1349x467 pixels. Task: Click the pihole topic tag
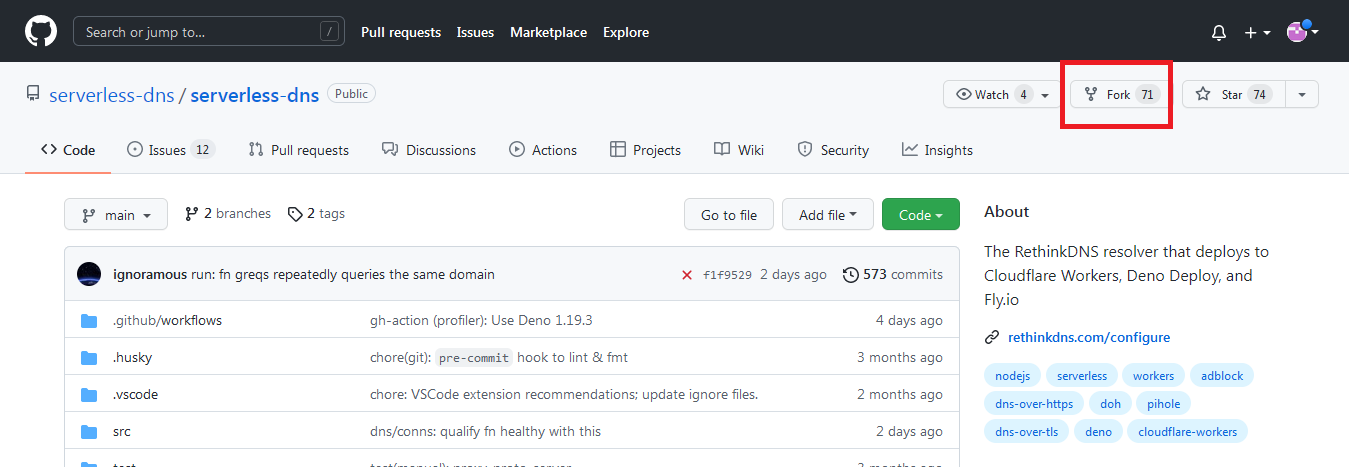point(1164,404)
